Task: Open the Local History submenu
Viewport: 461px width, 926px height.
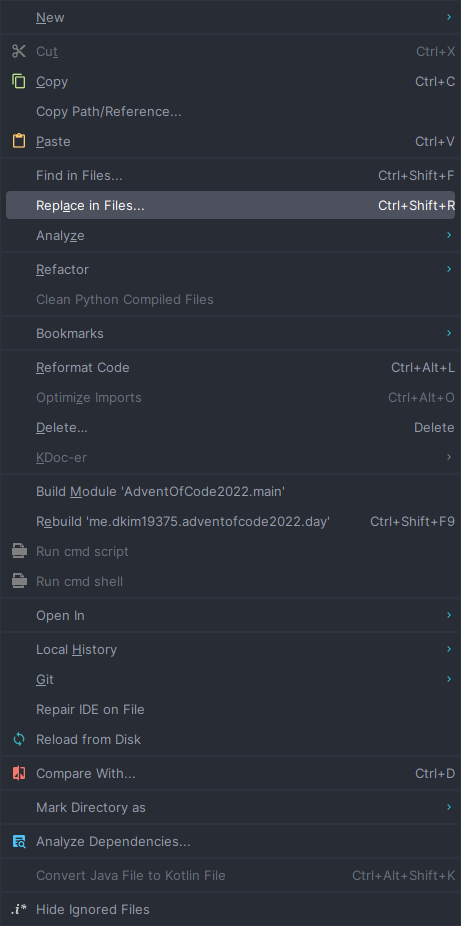Action: [230, 650]
